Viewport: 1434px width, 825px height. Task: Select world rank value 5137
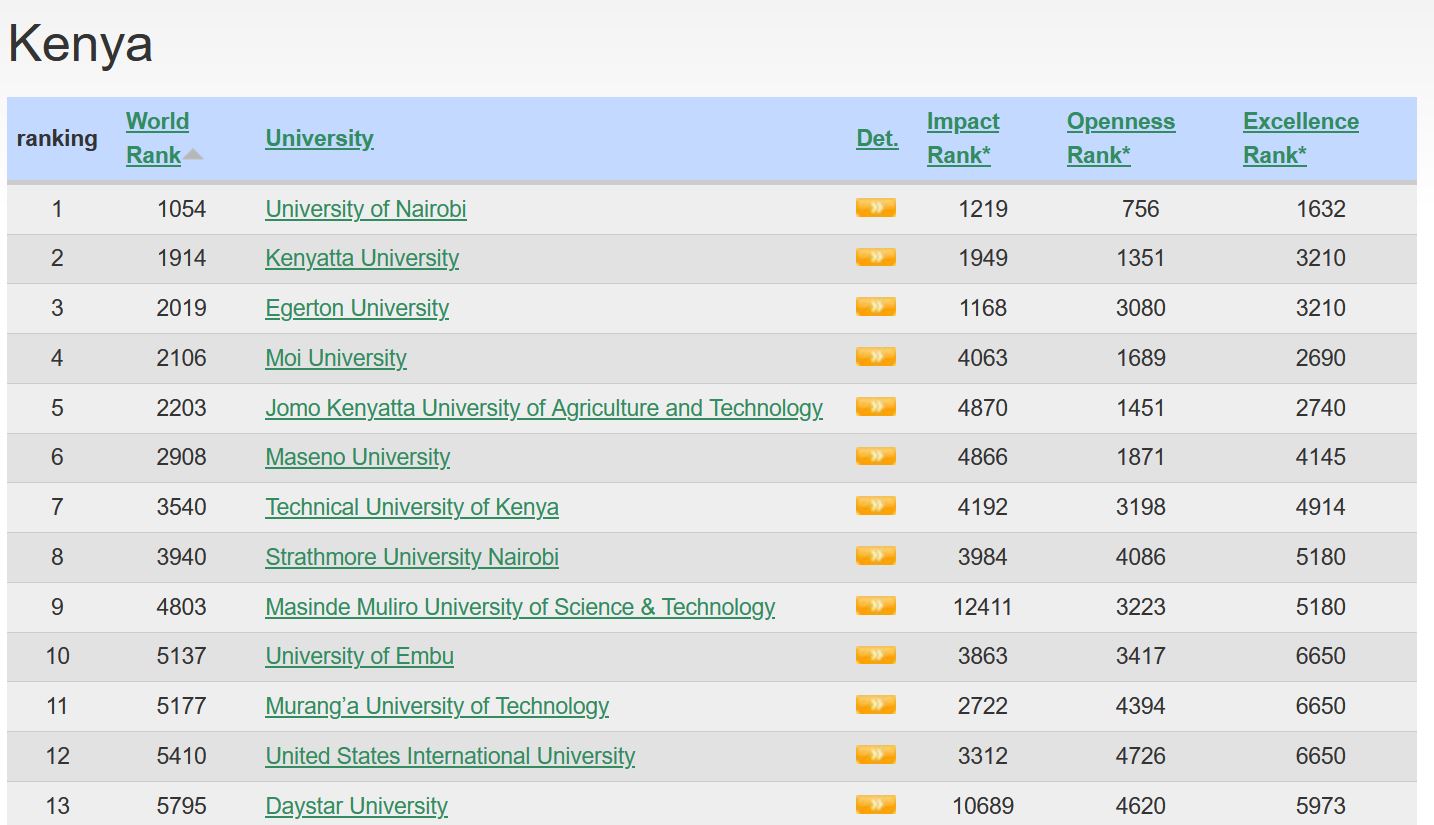[181, 656]
